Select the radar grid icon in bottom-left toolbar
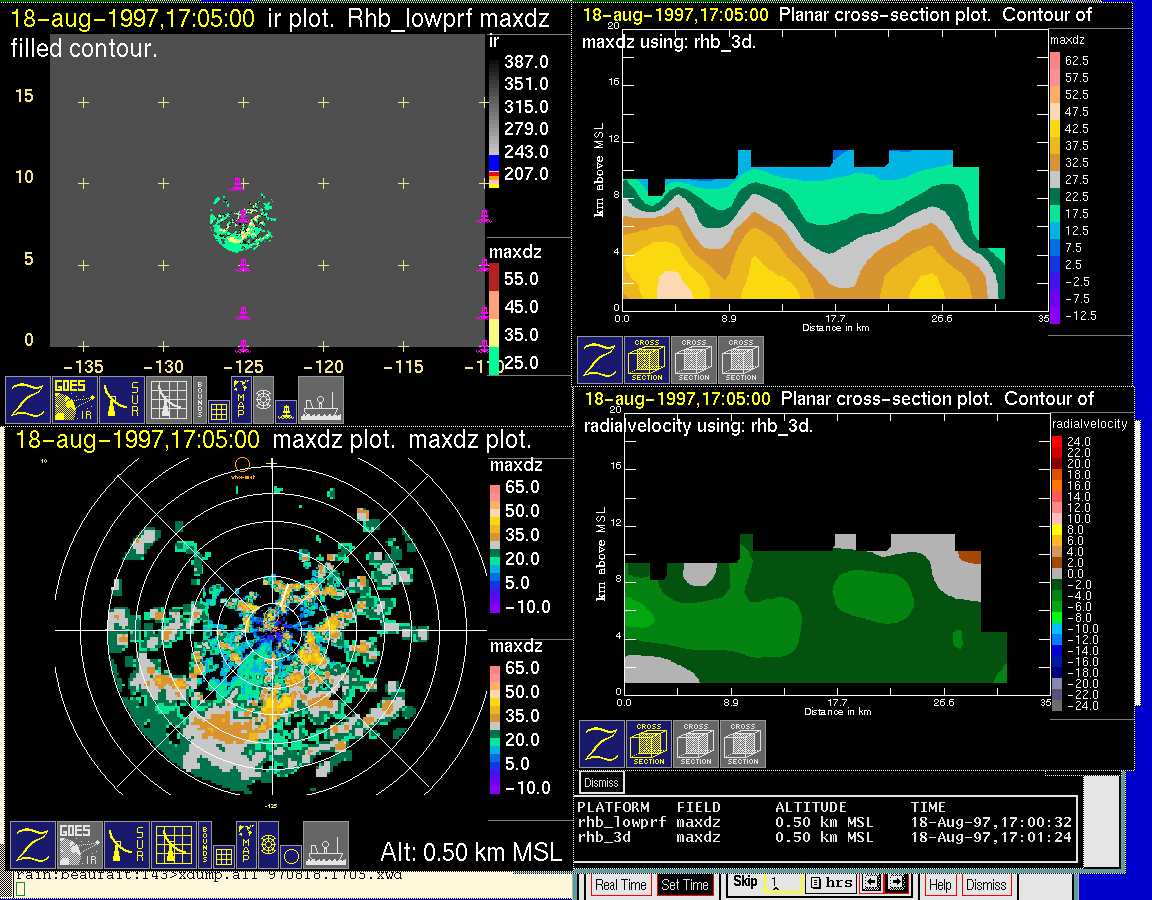Image resolution: width=1152 pixels, height=900 pixels. pyautogui.click(x=172, y=845)
